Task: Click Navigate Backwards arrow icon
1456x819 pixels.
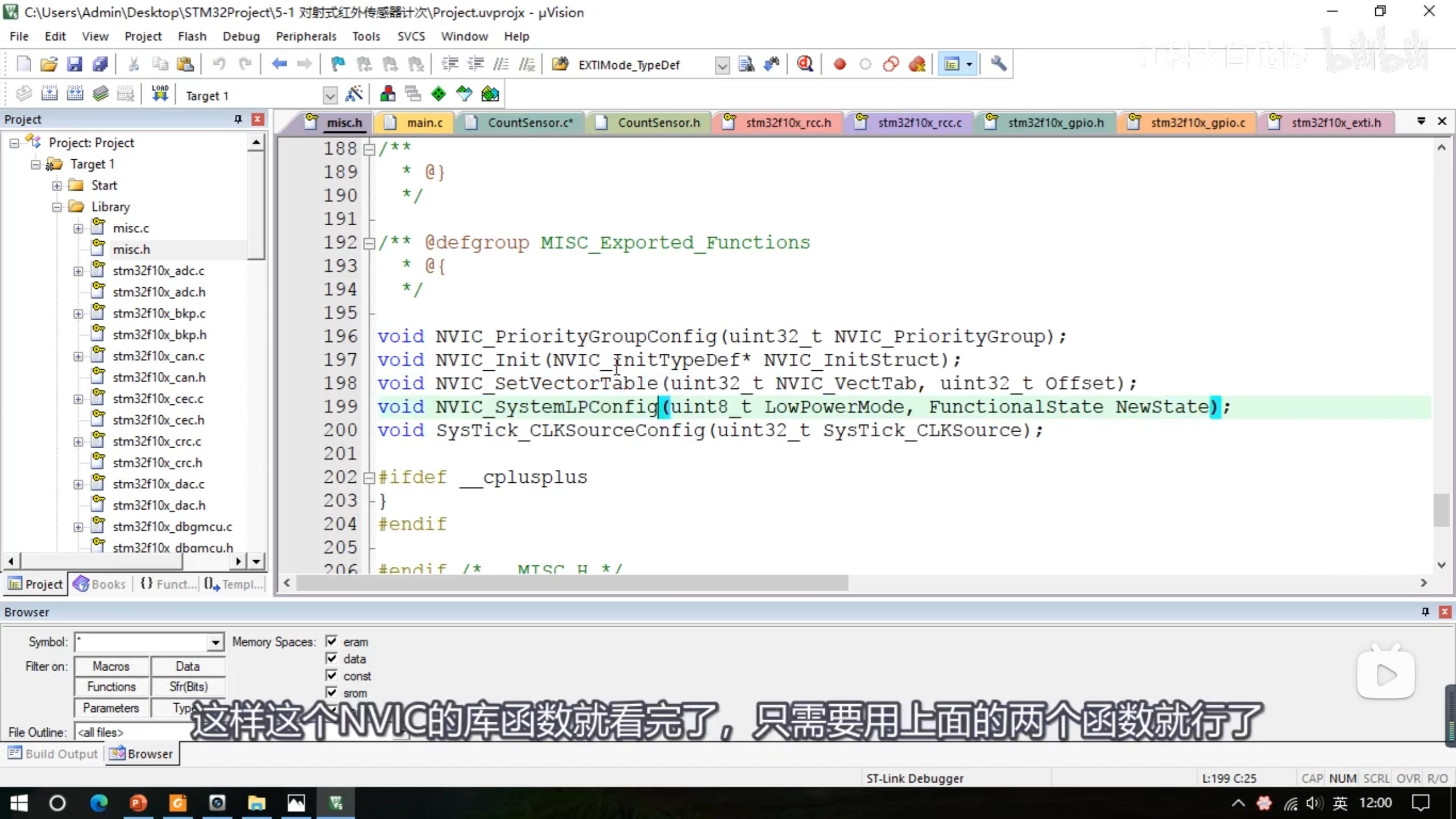Action: click(x=279, y=64)
